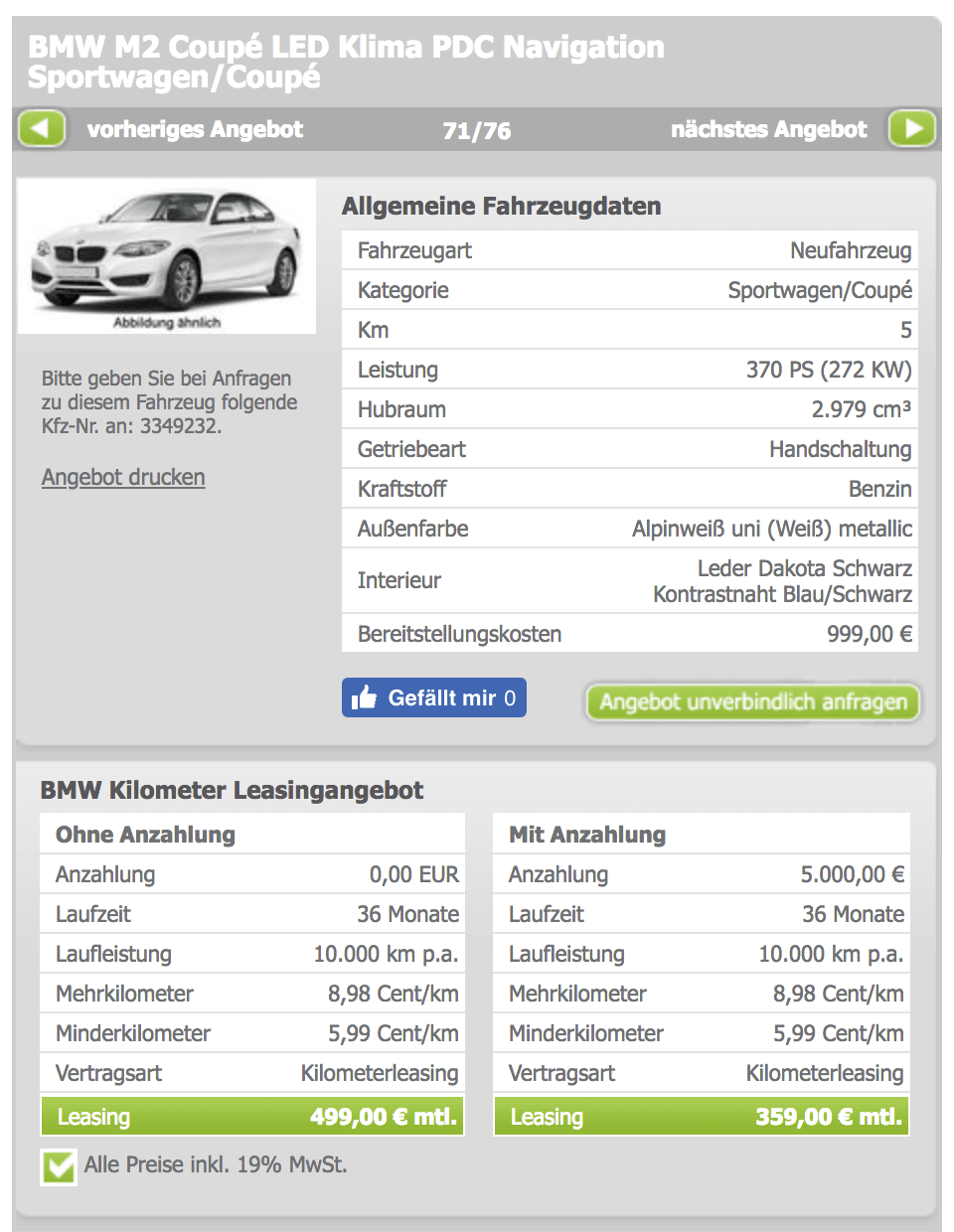Image resolution: width=954 pixels, height=1232 pixels.
Task: Select 'Alpinweiß uni (Weiß) metallic' value
Action: click(772, 529)
